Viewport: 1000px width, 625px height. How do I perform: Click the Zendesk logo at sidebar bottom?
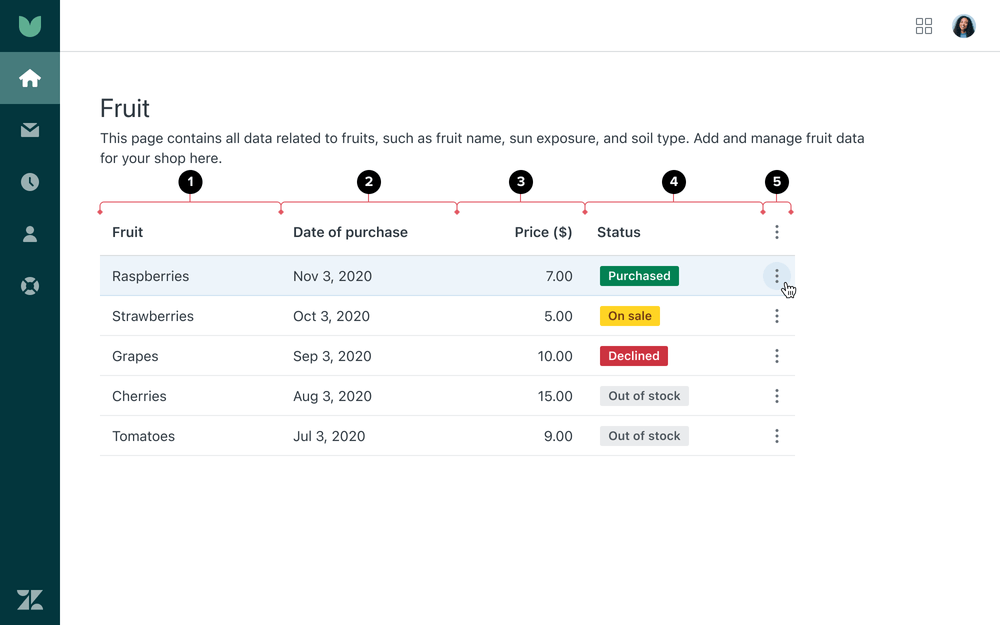coord(30,599)
